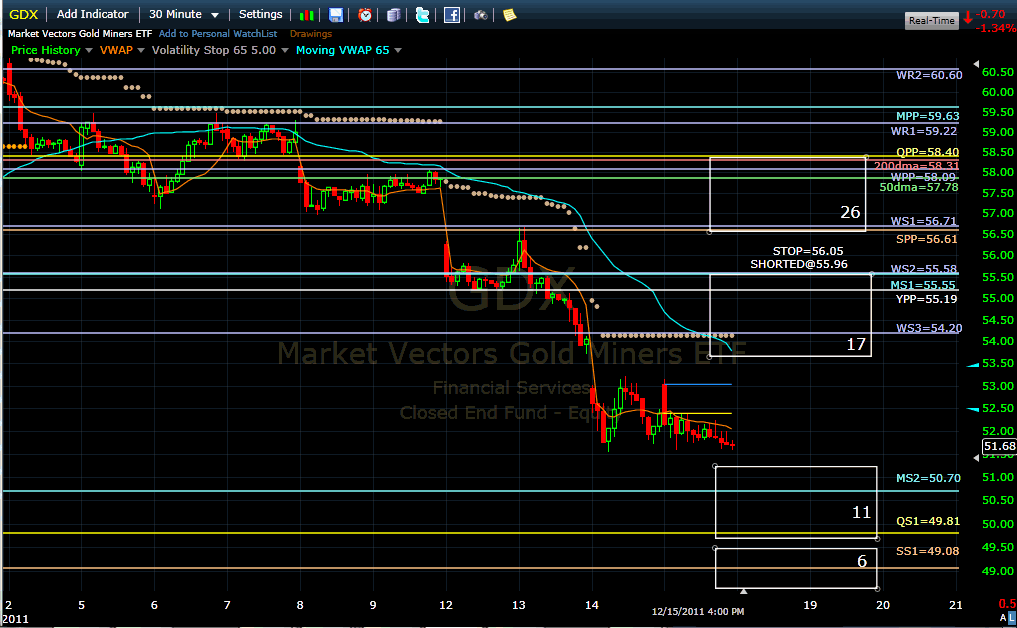The width and height of the screenshot is (1017, 628).
Task: Click the SPP=56.61 level label
Action: (927, 239)
